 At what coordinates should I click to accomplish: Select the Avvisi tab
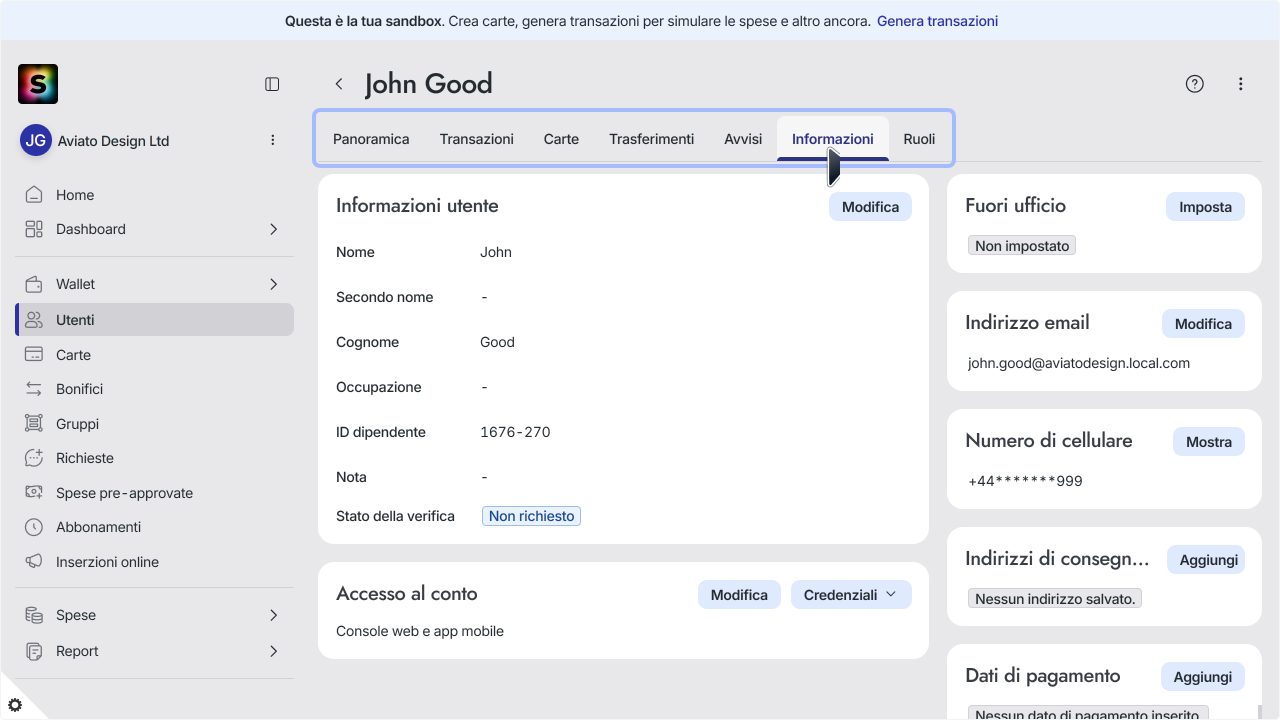743,139
